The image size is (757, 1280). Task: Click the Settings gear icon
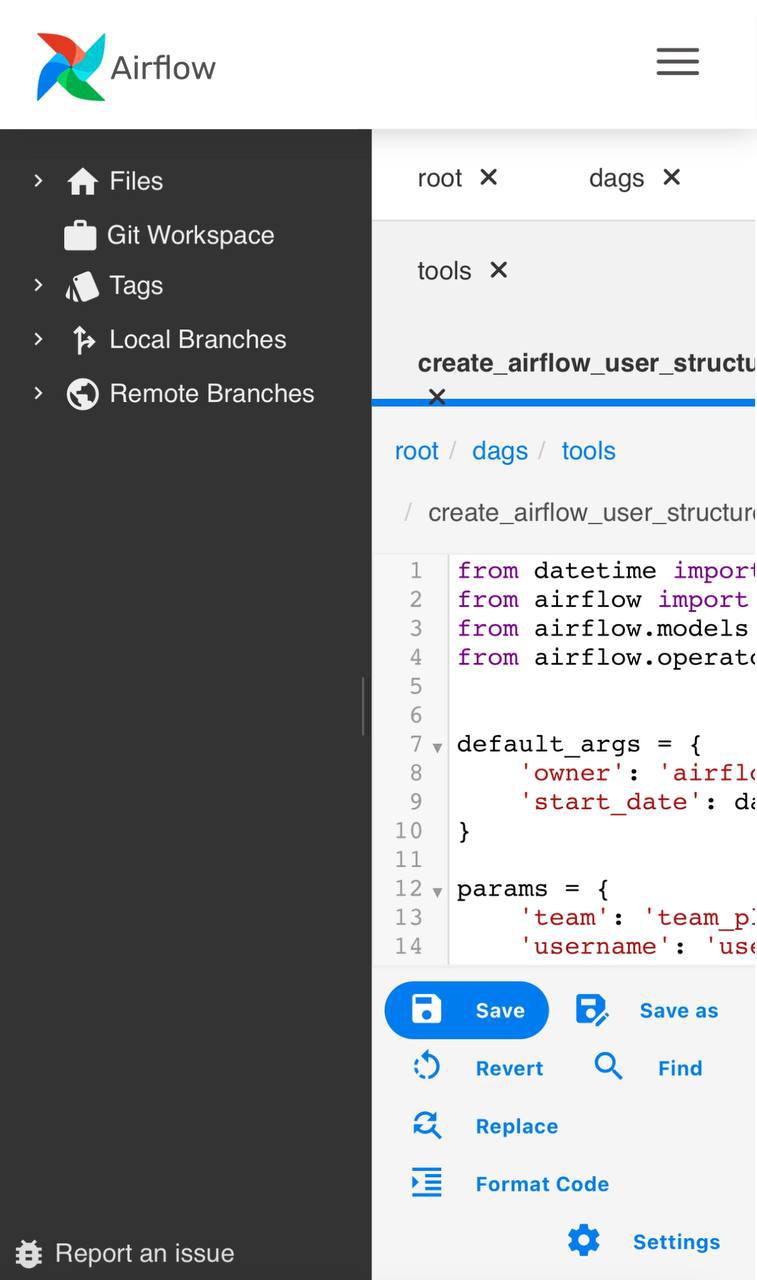(584, 1241)
